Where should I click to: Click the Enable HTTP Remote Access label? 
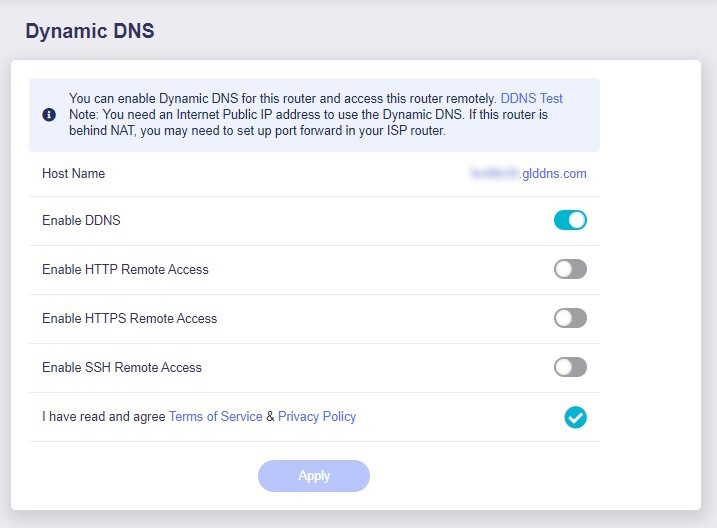125,270
